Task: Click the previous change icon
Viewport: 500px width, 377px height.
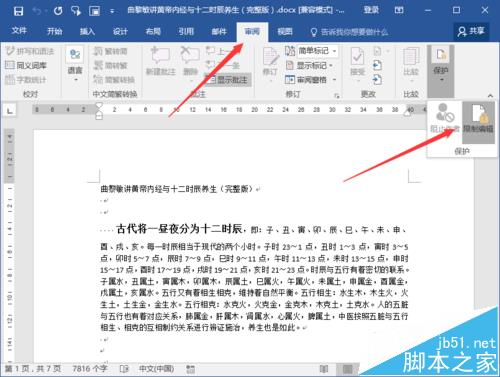Action: pos(377,65)
